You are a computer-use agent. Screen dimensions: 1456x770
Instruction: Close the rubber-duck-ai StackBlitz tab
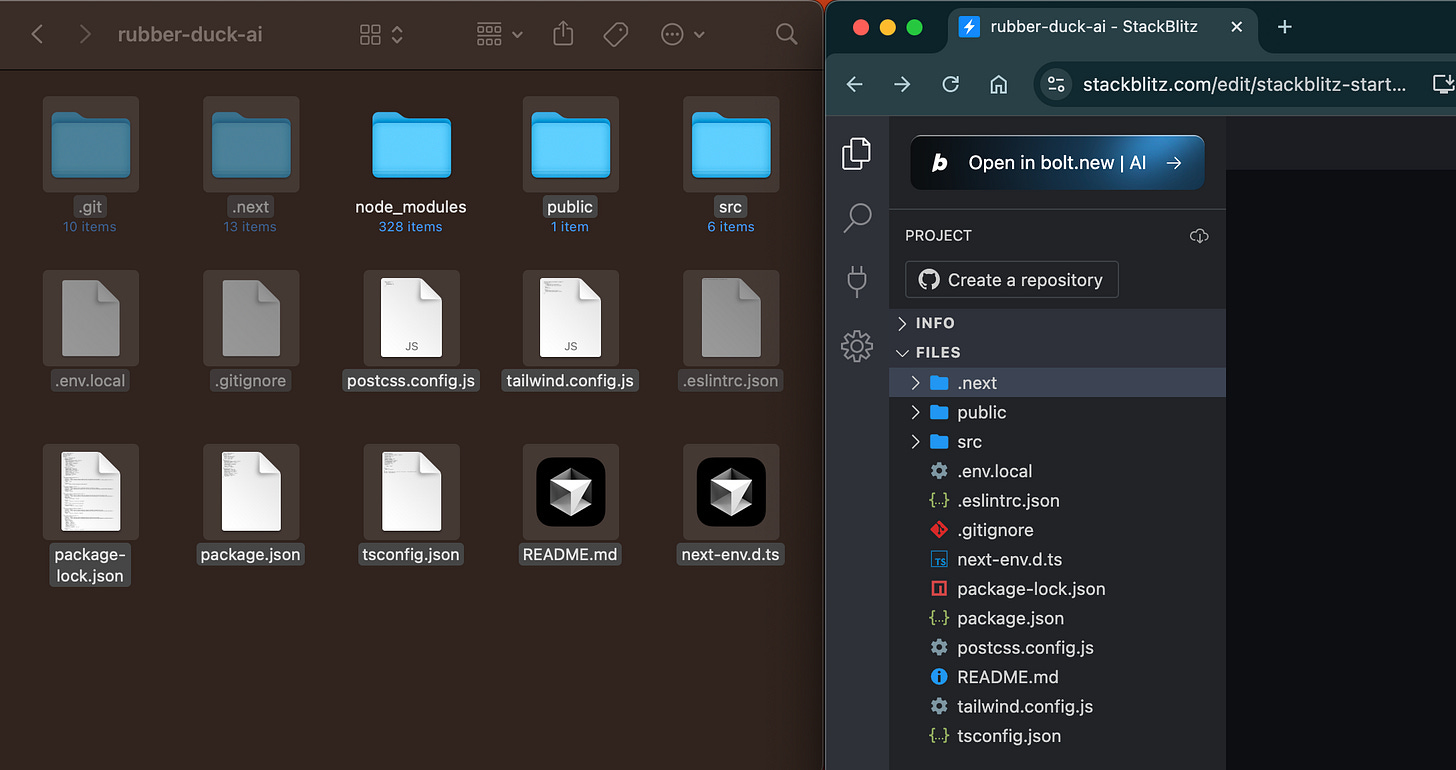pos(1237,28)
